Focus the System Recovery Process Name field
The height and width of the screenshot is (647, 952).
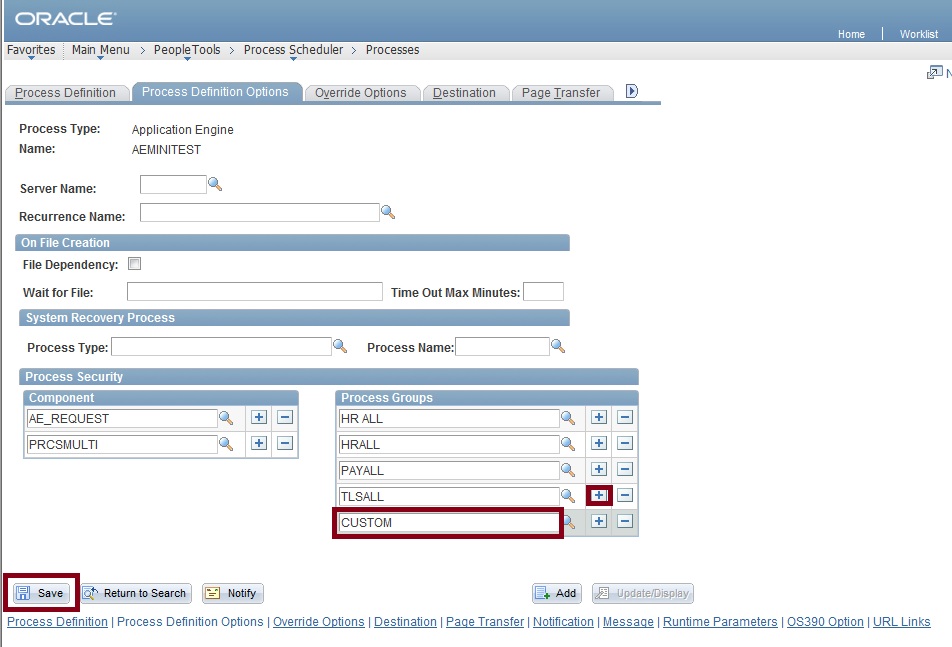[x=503, y=347]
